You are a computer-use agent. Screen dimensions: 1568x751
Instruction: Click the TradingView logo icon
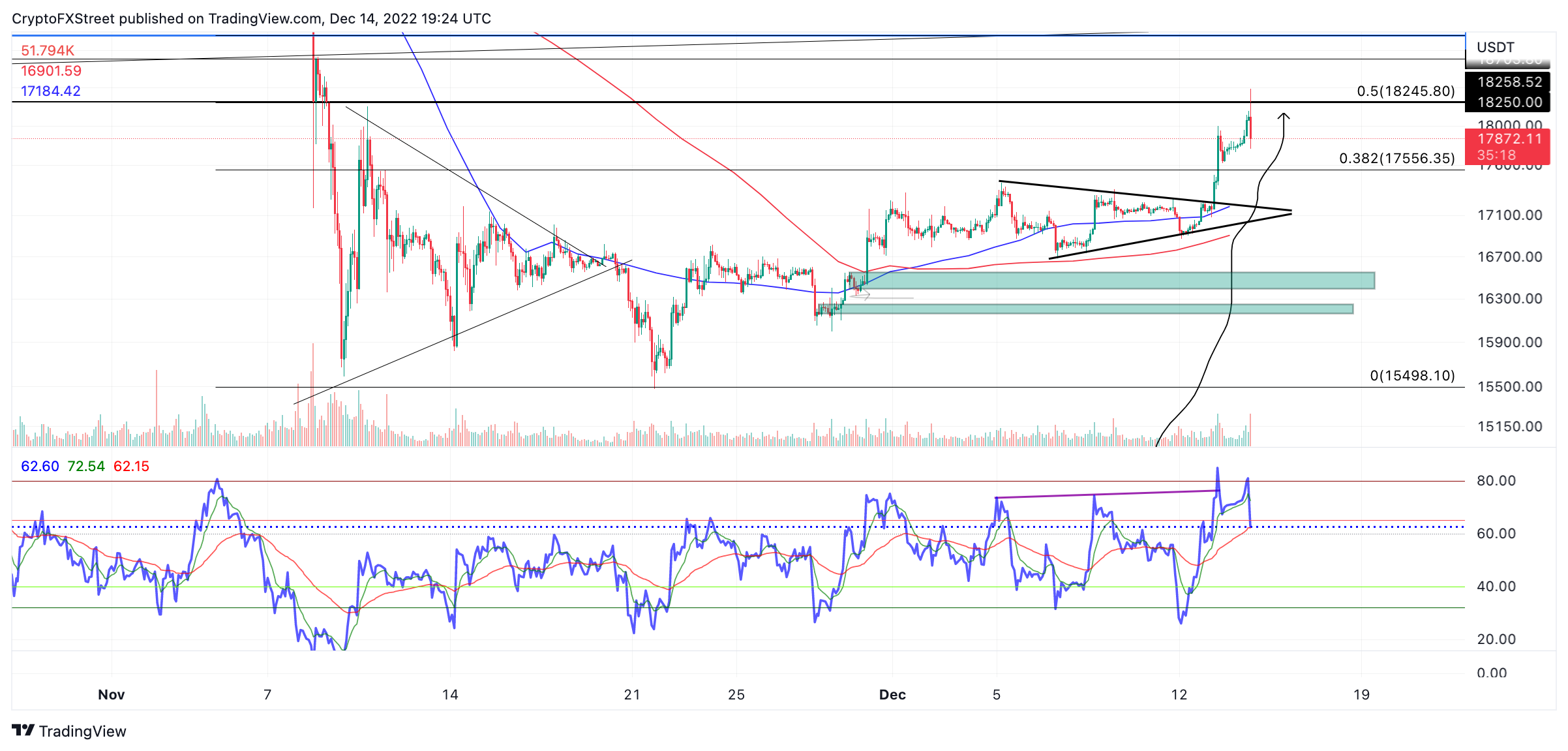pyautogui.click(x=23, y=730)
